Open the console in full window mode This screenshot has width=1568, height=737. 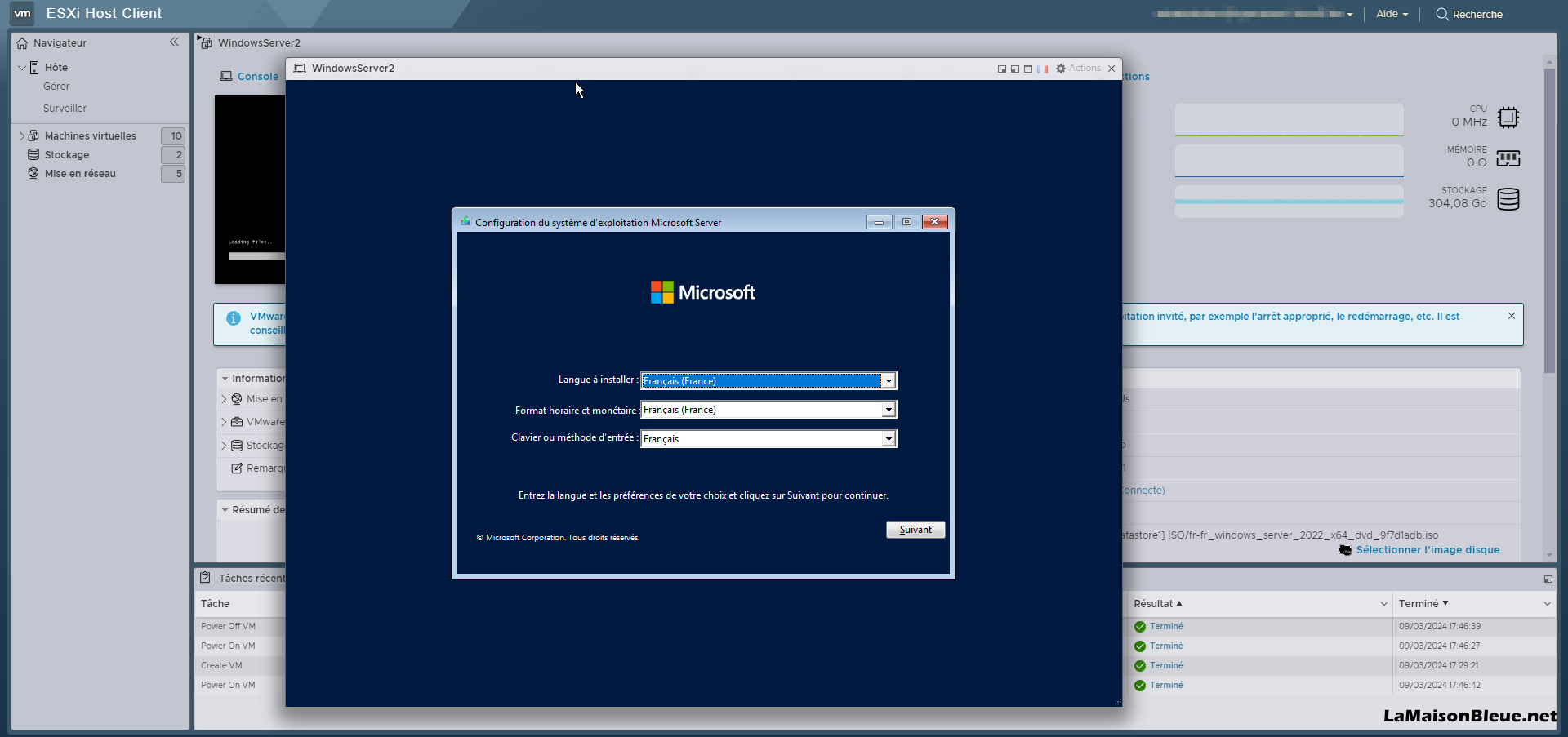[x=1028, y=69]
